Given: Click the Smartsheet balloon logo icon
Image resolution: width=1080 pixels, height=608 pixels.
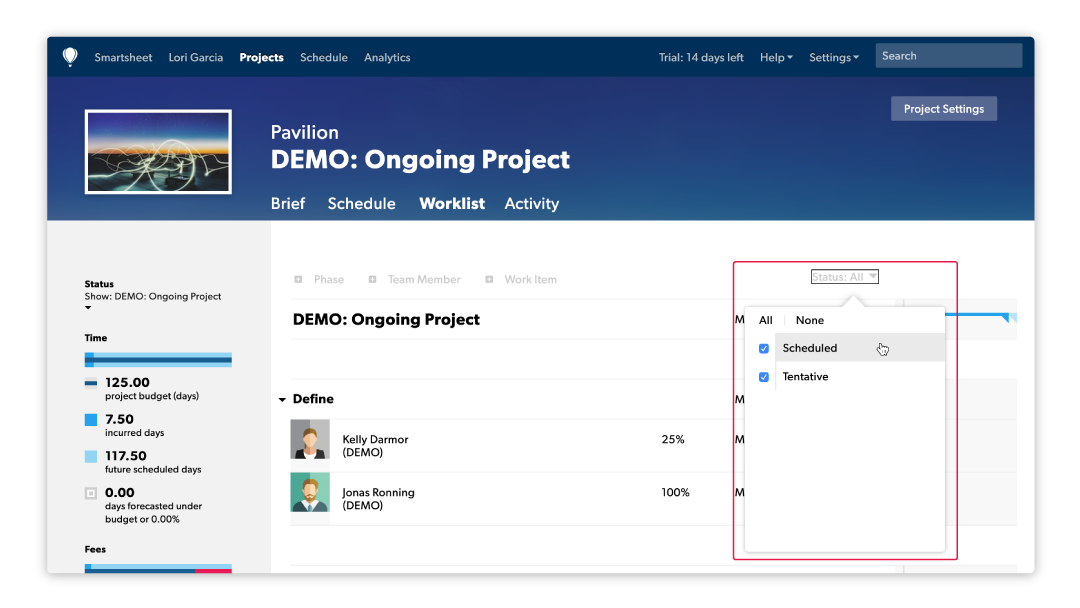Looking at the screenshot, I should click(x=70, y=57).
